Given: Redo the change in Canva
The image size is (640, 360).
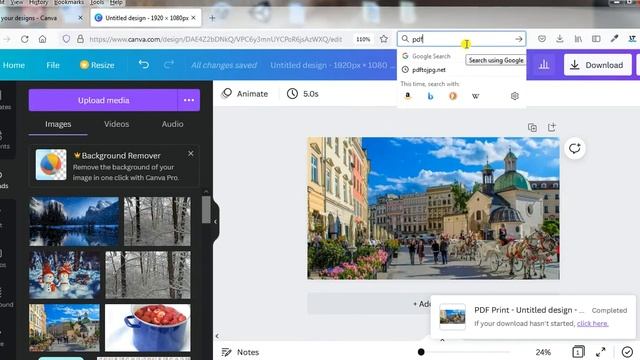Looking at the screenshot, I should tap(169, 64).
